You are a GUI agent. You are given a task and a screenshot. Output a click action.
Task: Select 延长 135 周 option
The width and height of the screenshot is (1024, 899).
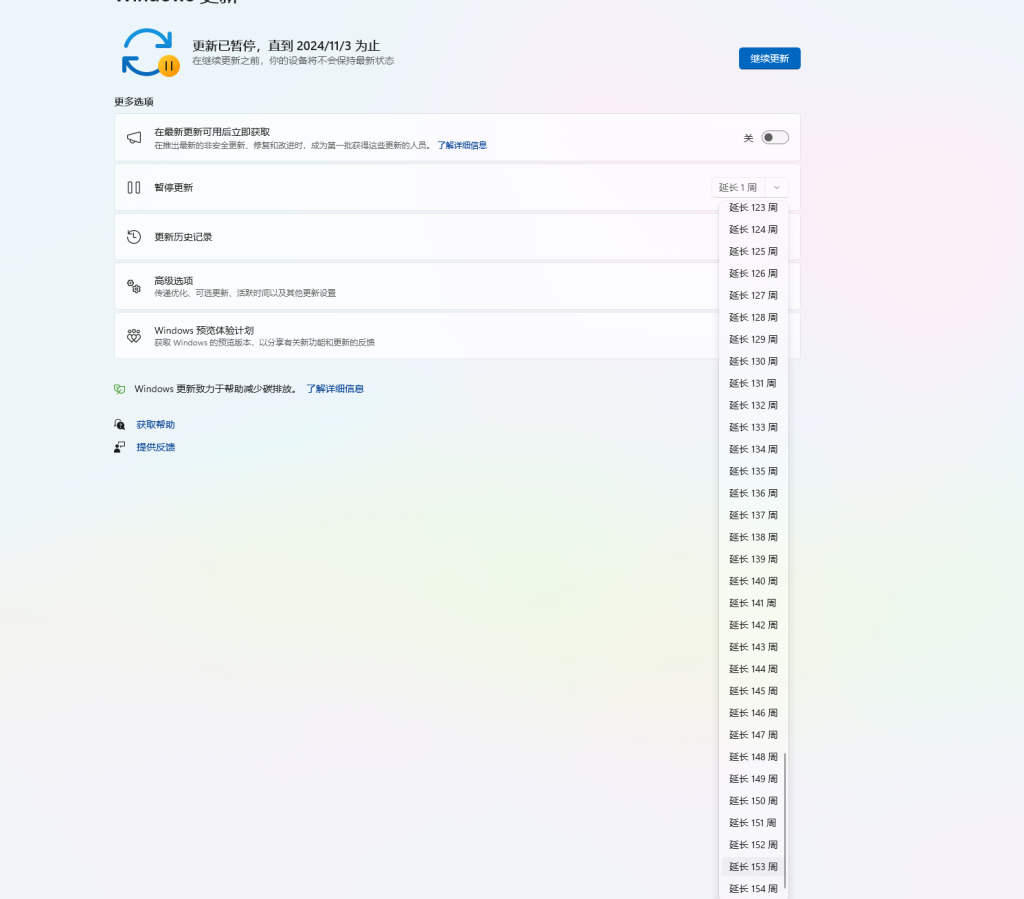click(x=753, y=471)
